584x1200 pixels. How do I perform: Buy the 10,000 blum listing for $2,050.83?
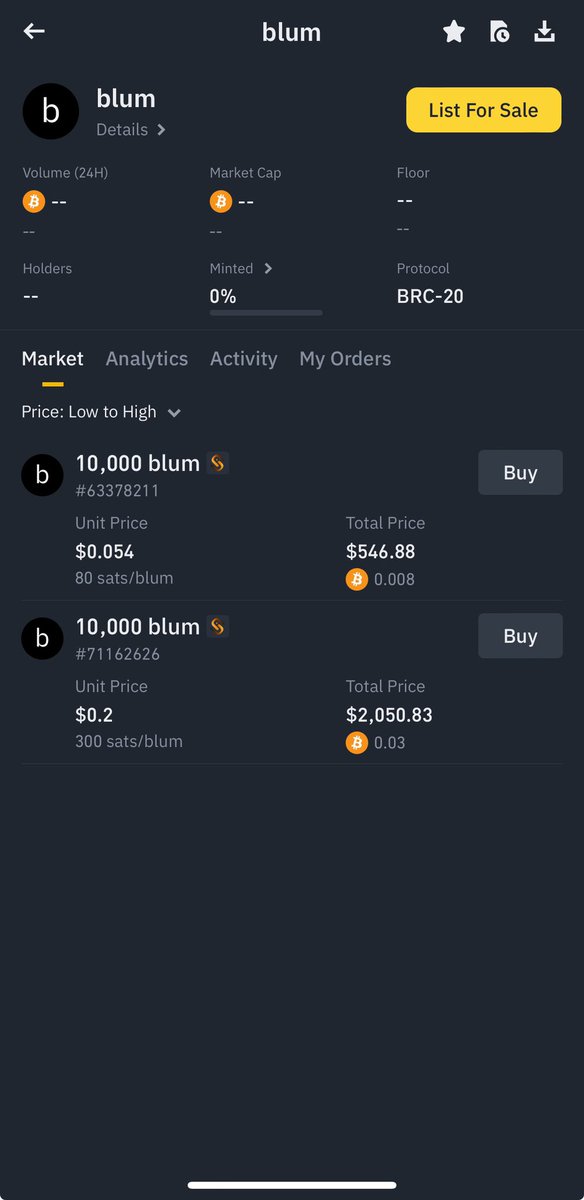[x=520, y=636]
